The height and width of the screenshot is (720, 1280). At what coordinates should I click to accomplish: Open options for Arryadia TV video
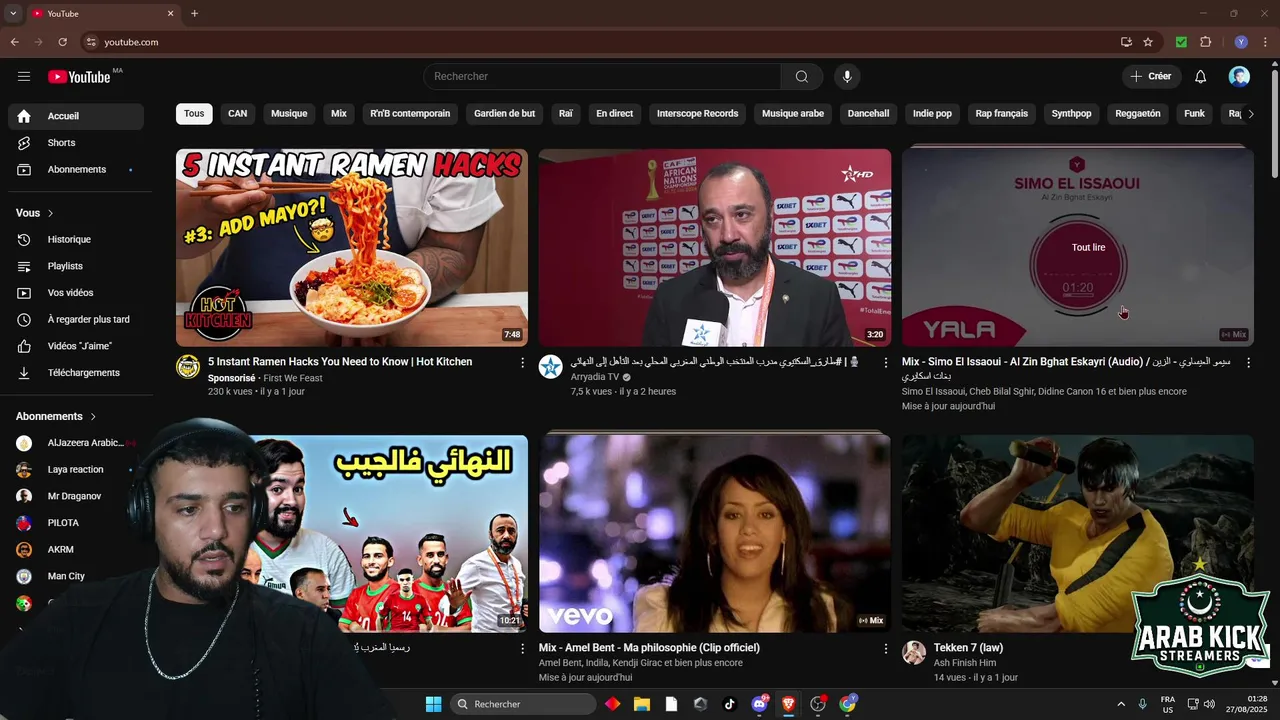pyautogui.click(x=885, y=363)
